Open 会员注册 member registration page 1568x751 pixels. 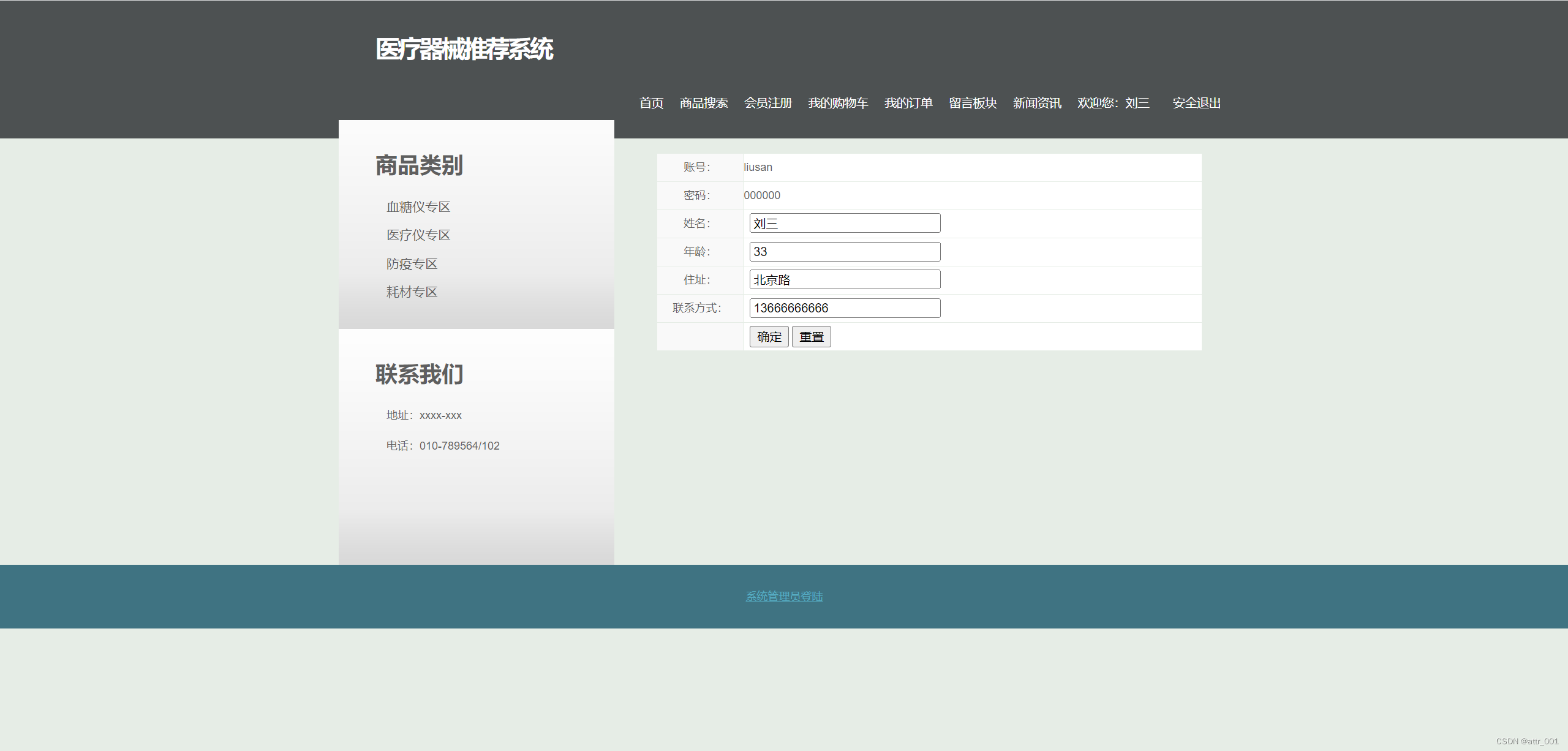click(768, 103)
